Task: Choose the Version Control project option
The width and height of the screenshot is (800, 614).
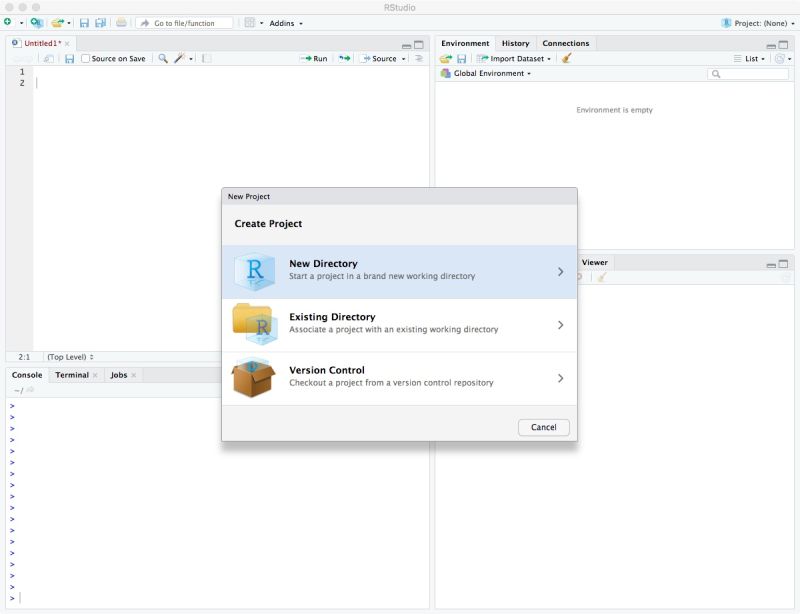Action: tap(399, 378)
